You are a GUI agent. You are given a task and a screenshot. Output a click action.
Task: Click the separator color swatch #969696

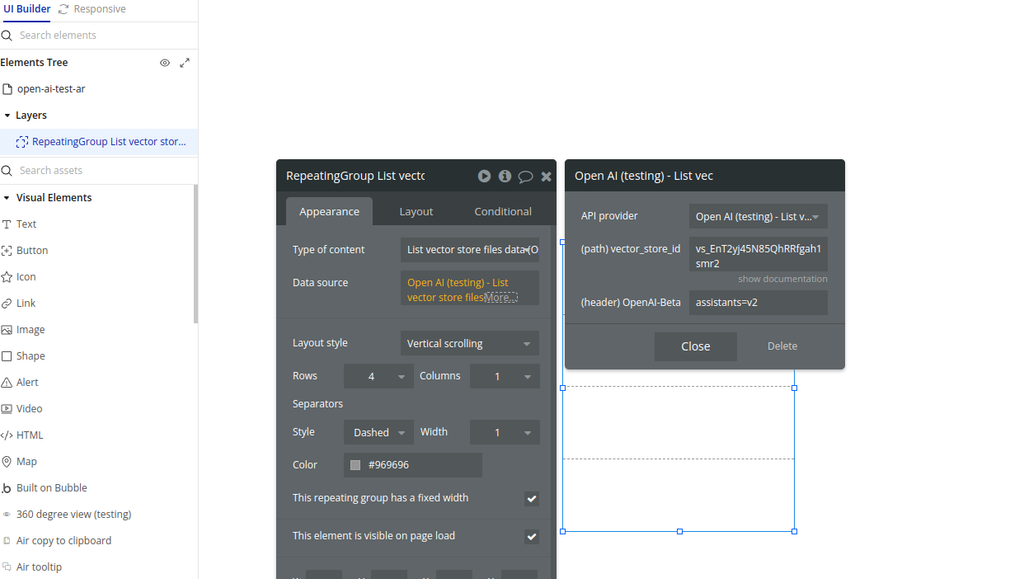355,465
